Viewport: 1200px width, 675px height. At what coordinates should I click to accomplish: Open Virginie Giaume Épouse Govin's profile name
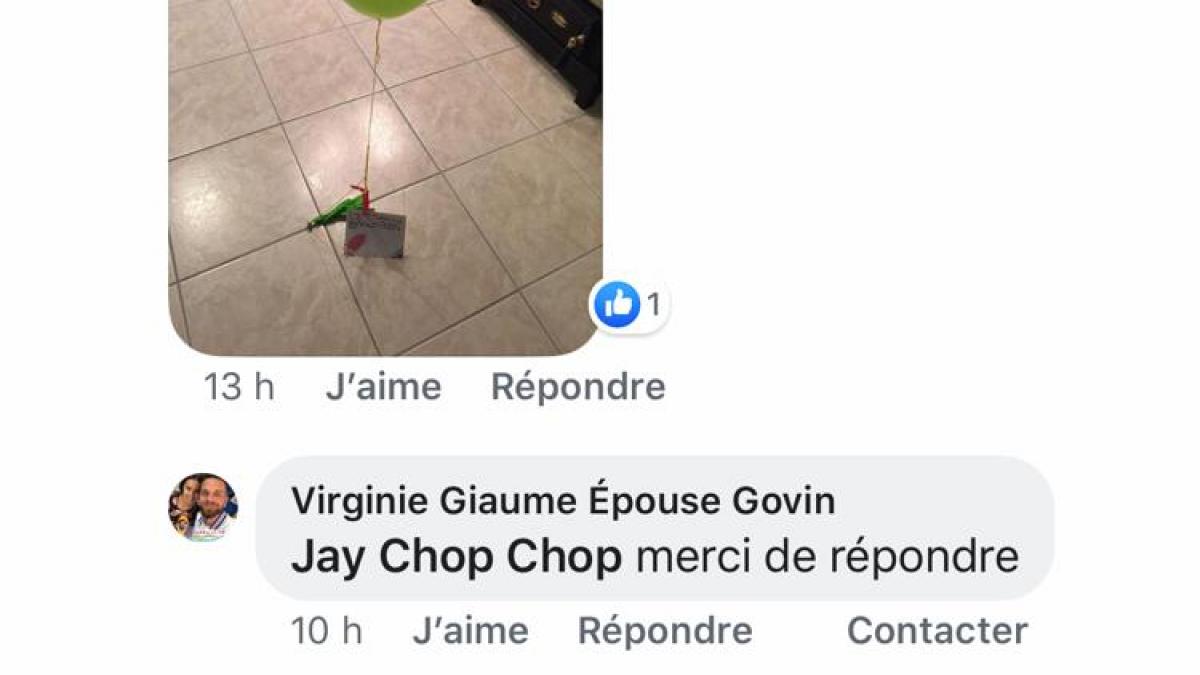click(563, 501)
